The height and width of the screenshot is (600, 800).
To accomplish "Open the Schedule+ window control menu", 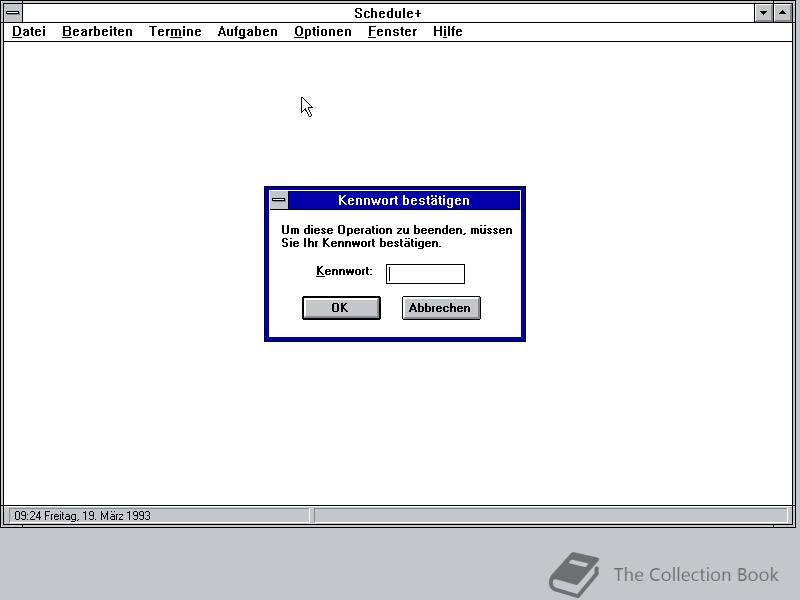I will (13, 13).
